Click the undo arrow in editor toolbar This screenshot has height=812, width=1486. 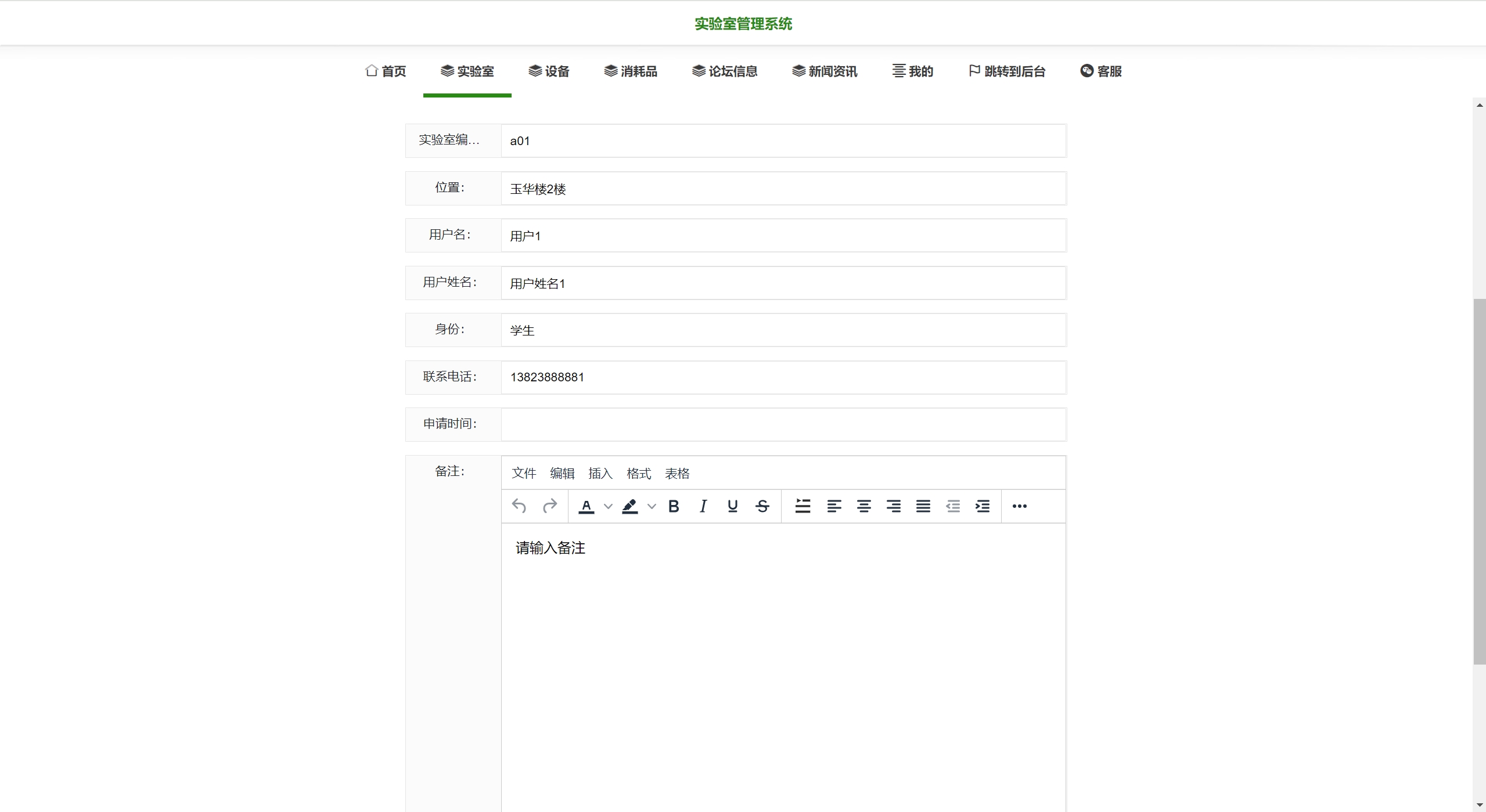[x=519, y=506]
